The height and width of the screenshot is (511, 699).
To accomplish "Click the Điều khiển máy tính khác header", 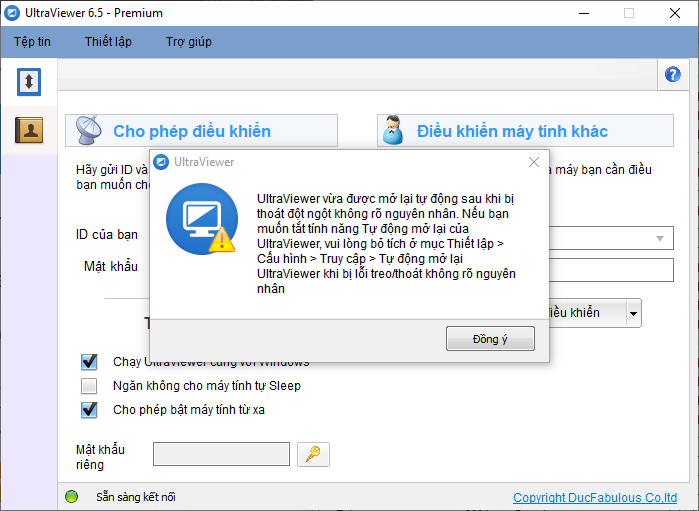I will click(x=525, y=131).
